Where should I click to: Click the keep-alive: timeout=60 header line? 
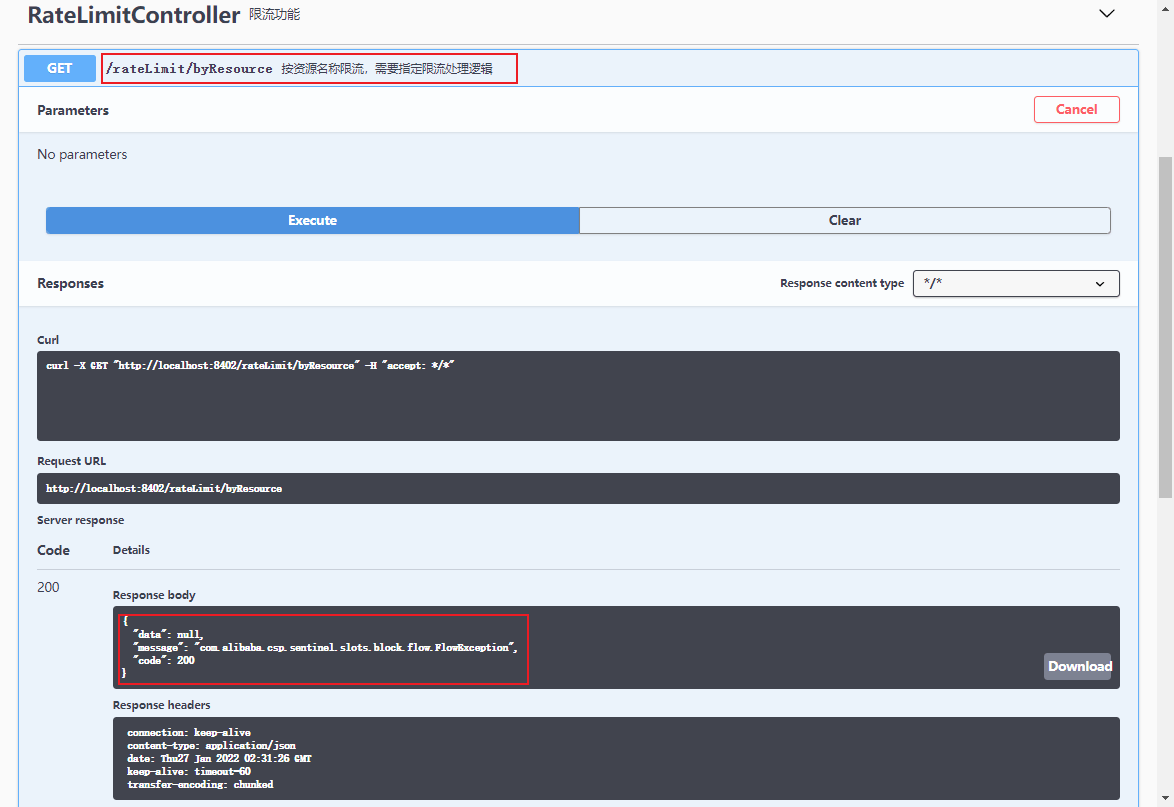coord(189,771)
